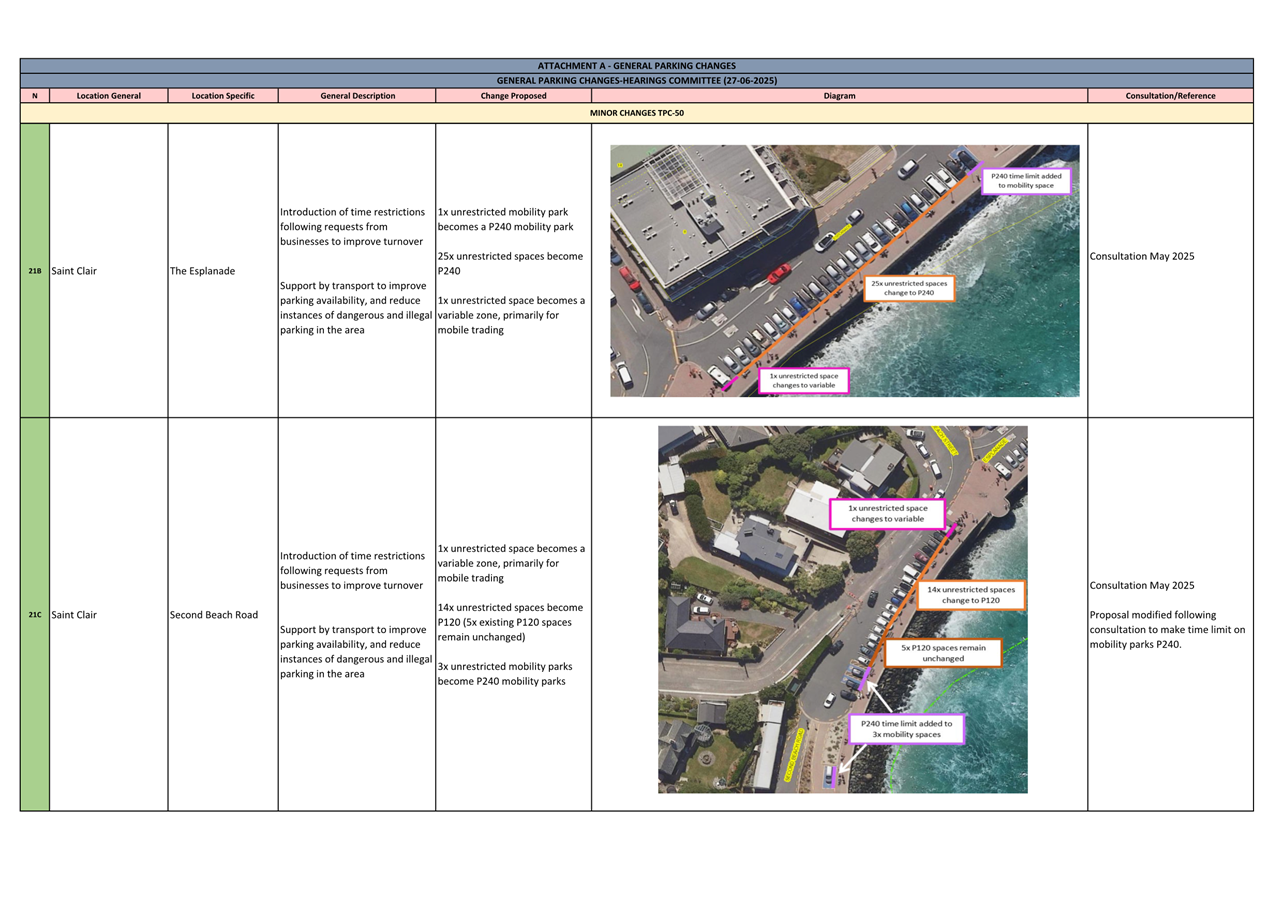Click 'P240 time limit added to mobility space' callout

tap(1026, 181)
